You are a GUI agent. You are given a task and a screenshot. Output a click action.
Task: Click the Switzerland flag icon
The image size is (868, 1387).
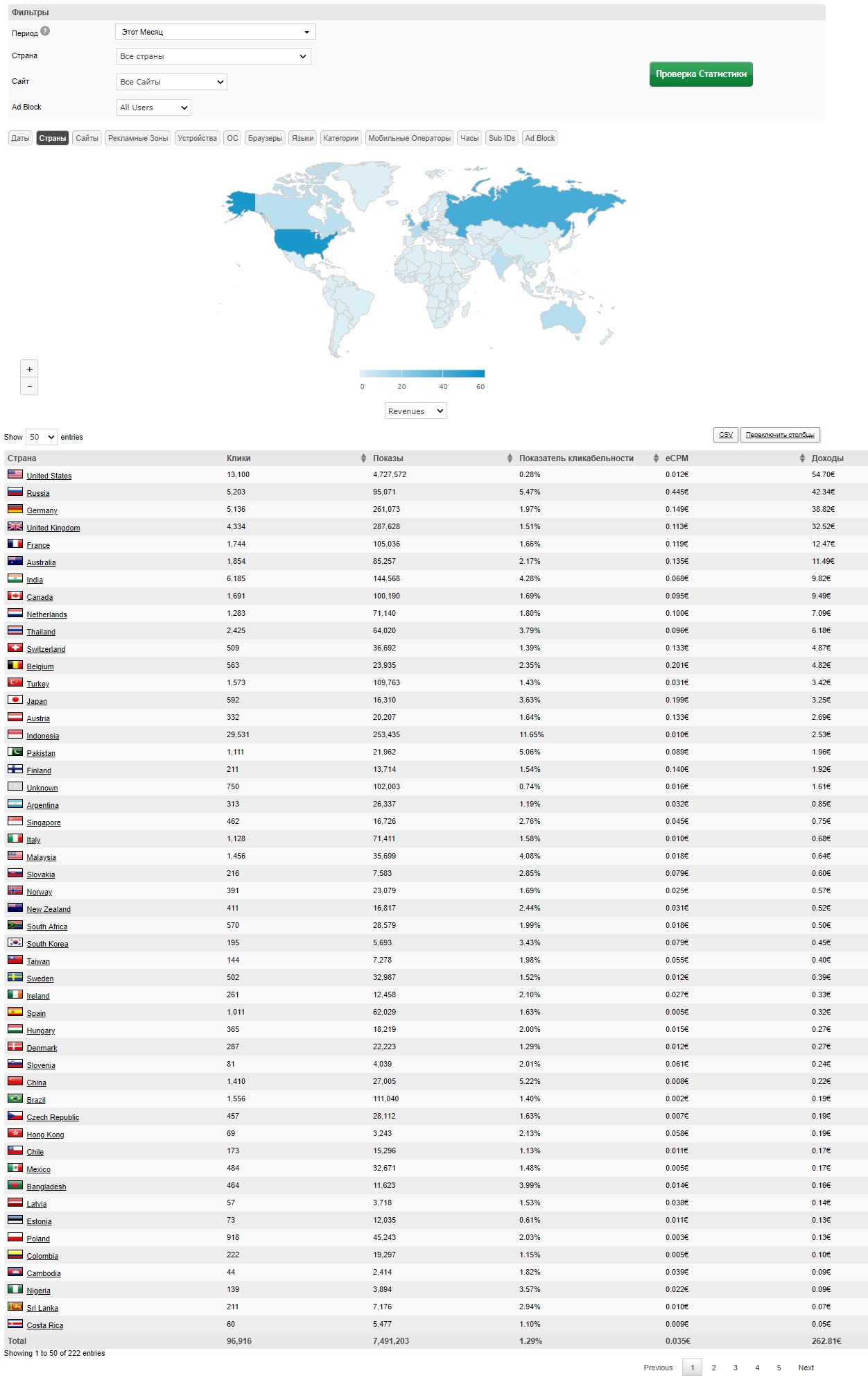click(x=15, y=648)
